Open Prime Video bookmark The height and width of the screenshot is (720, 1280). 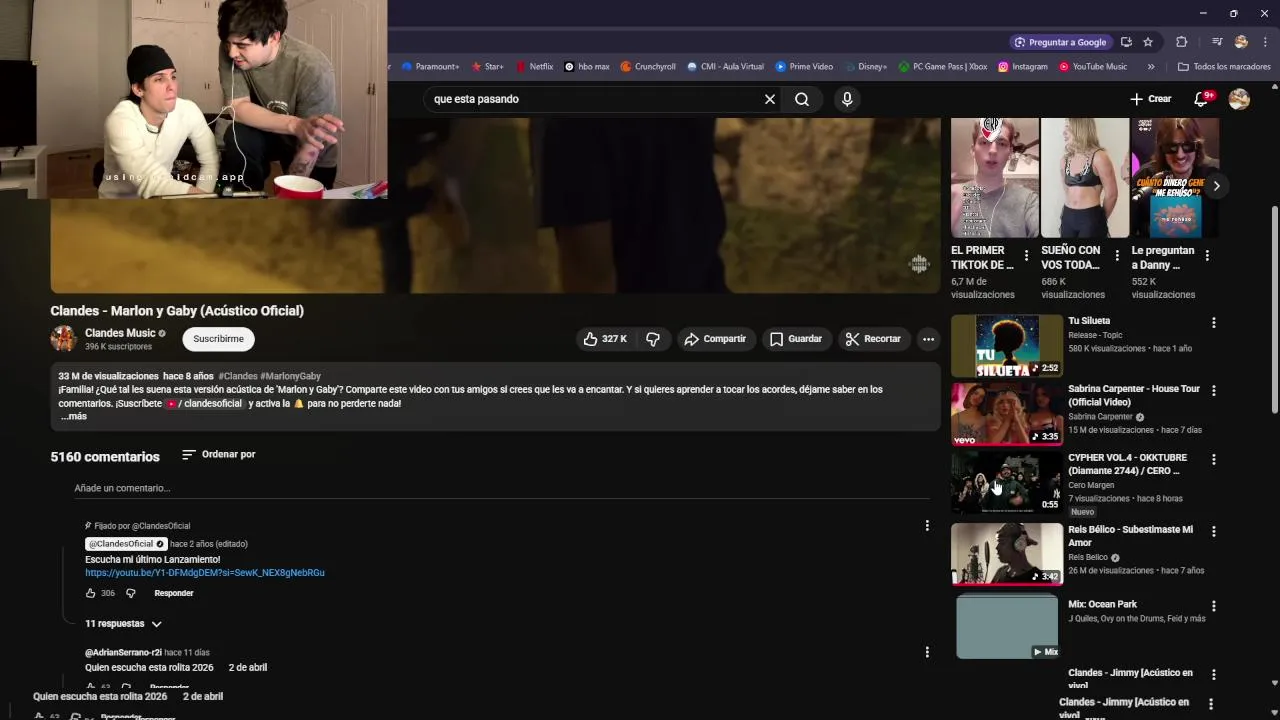click(804, 67)
